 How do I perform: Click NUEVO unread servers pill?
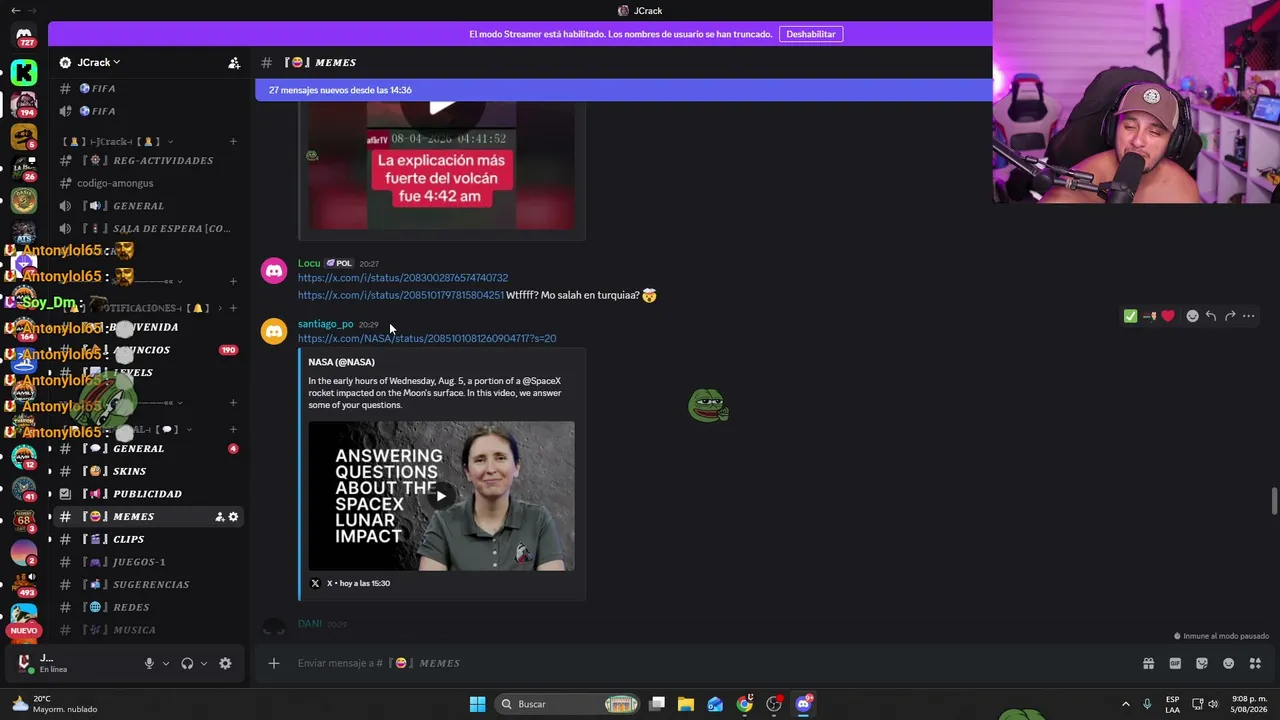(x=24, y=631)
